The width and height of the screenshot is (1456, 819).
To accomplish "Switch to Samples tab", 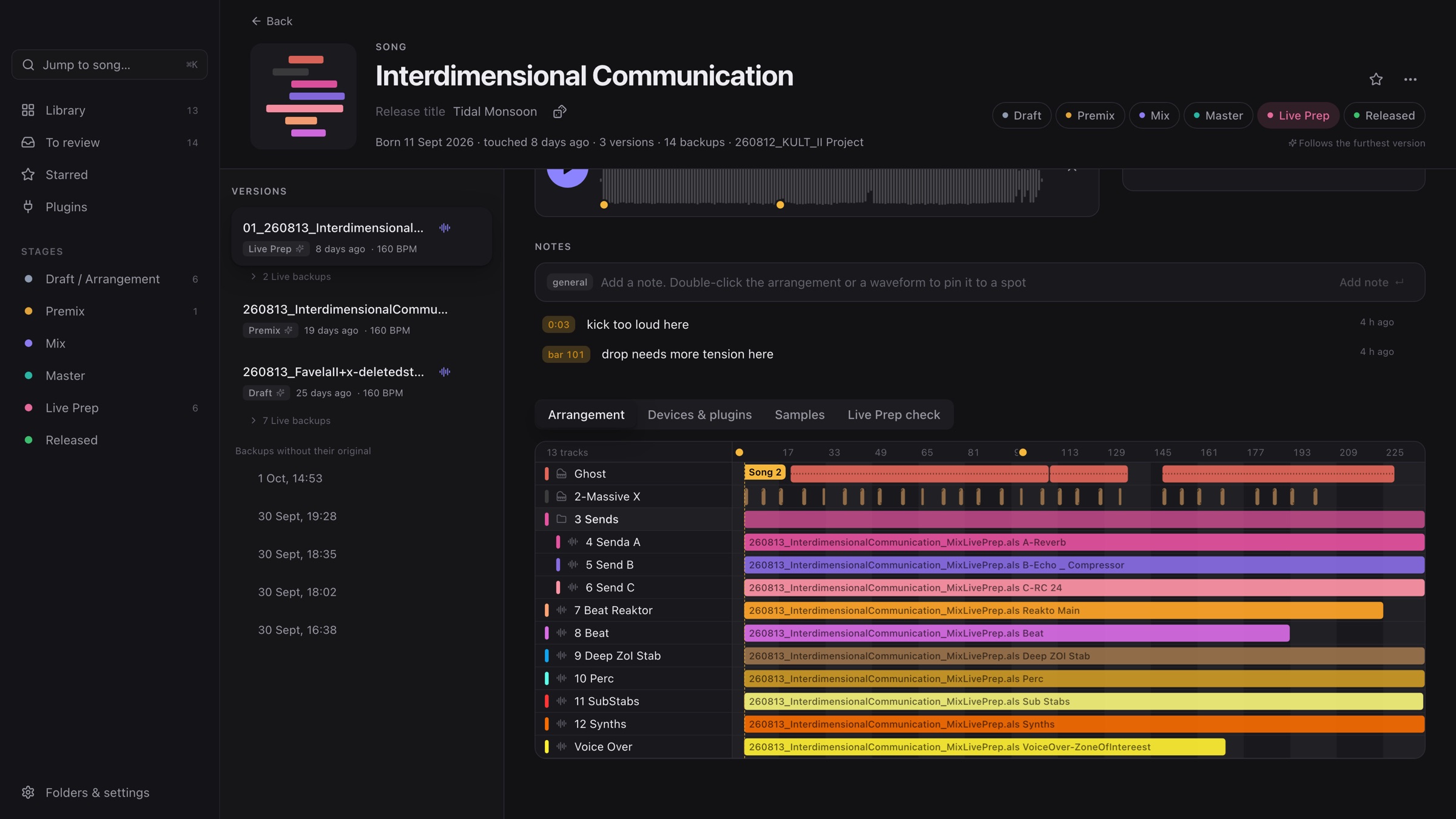I will click(800, 415).
